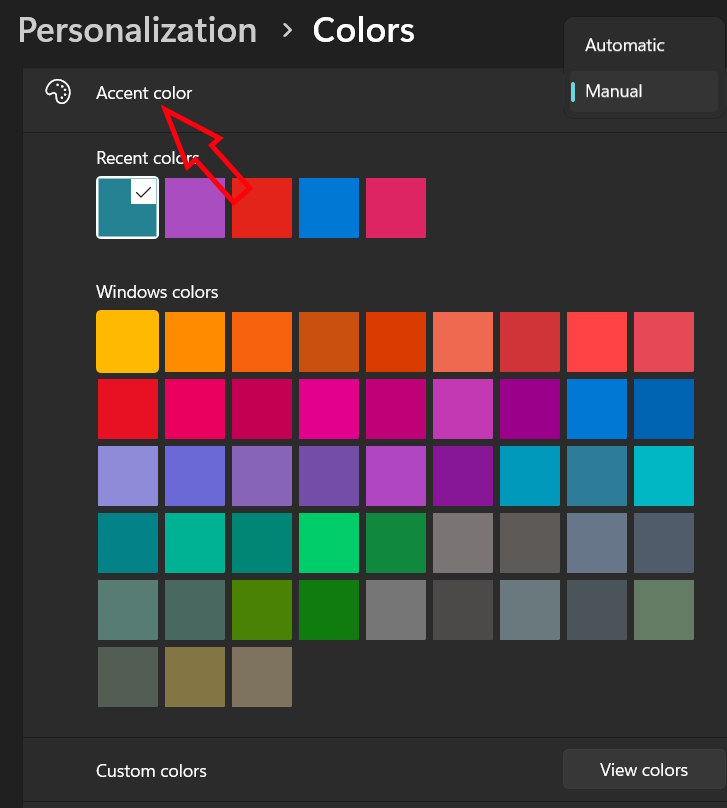Click the Custom colors section label

(151, 771)
